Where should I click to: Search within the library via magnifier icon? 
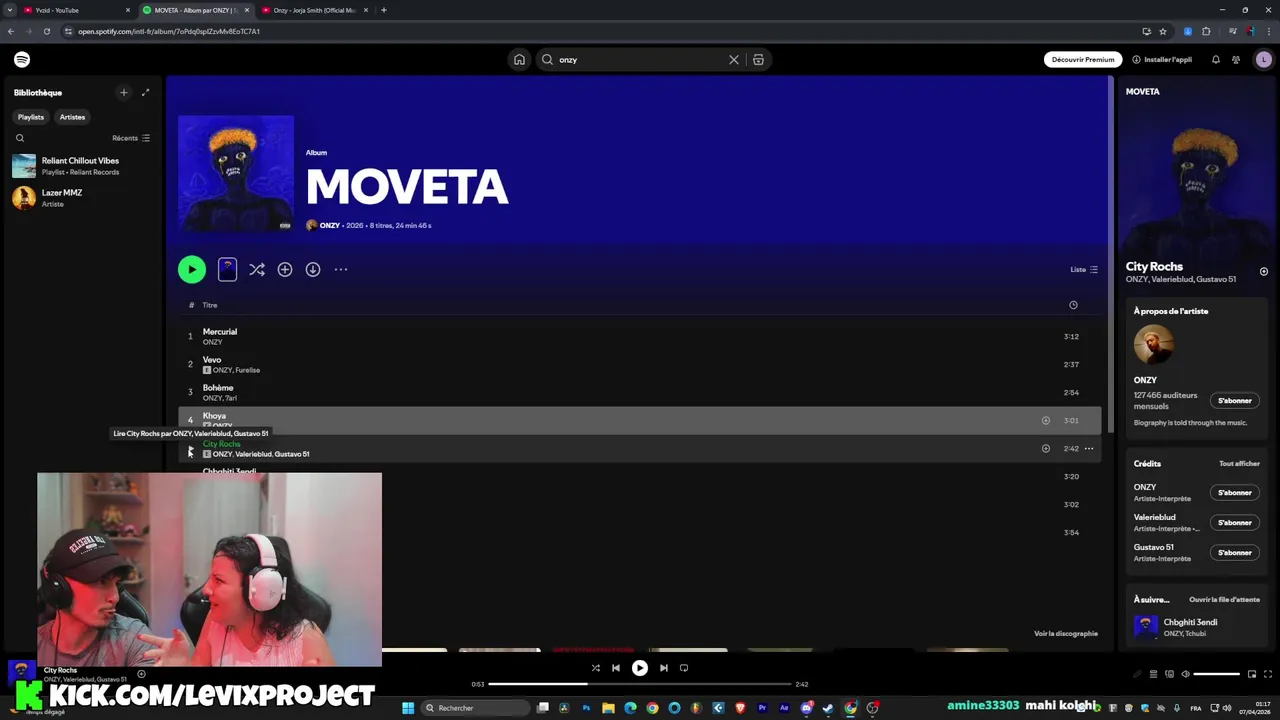point(20,138)
